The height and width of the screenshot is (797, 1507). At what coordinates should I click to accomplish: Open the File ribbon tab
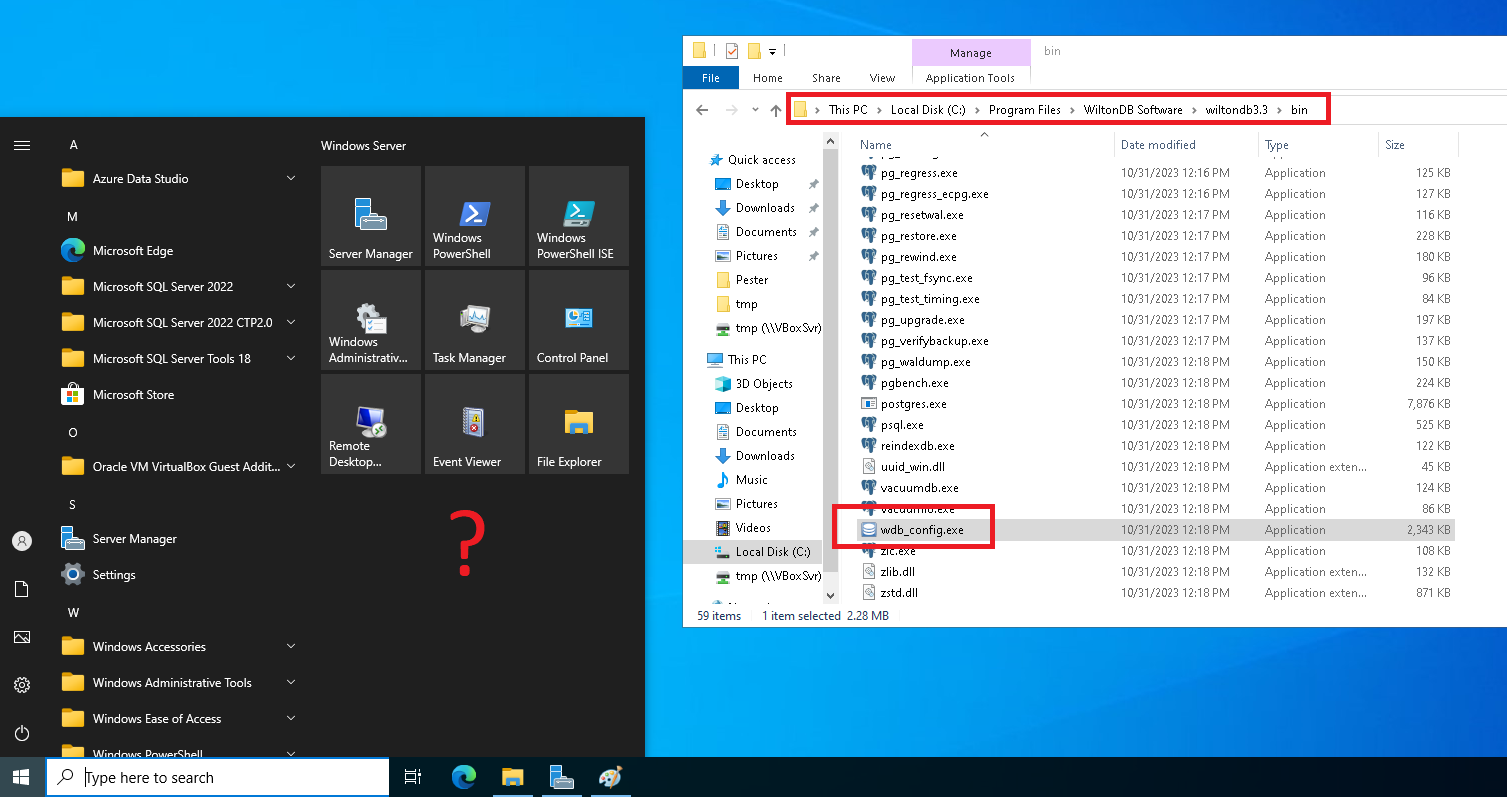coord(711,78)
